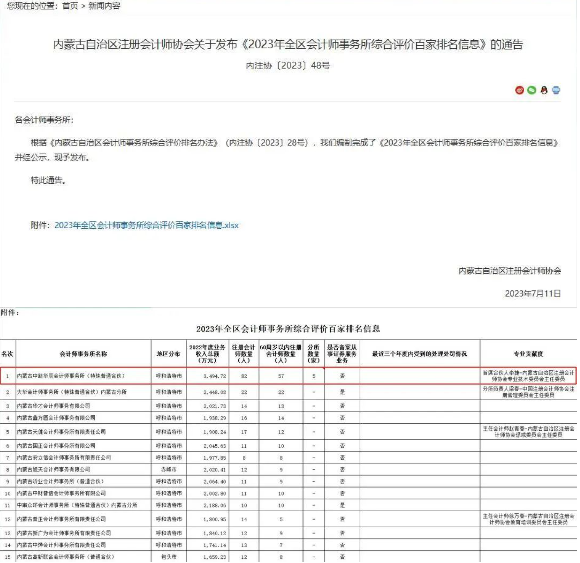Click the notice headline about 2023年百家排名信息
Viewport: 580px width, 563px height.
point(288,44)
